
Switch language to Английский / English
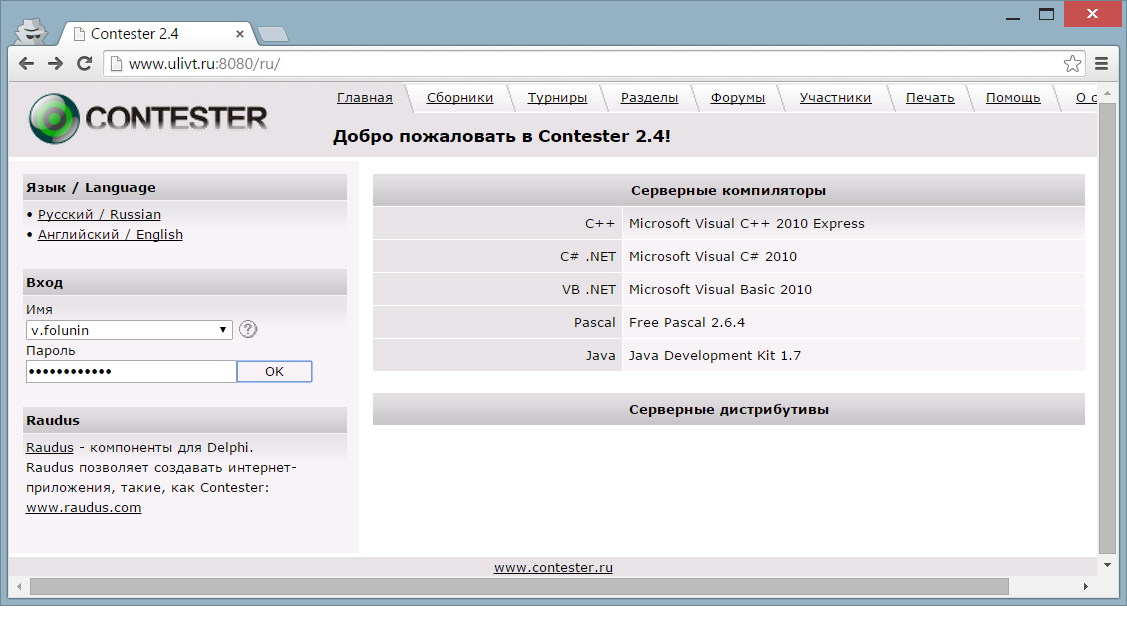(110, 234)
